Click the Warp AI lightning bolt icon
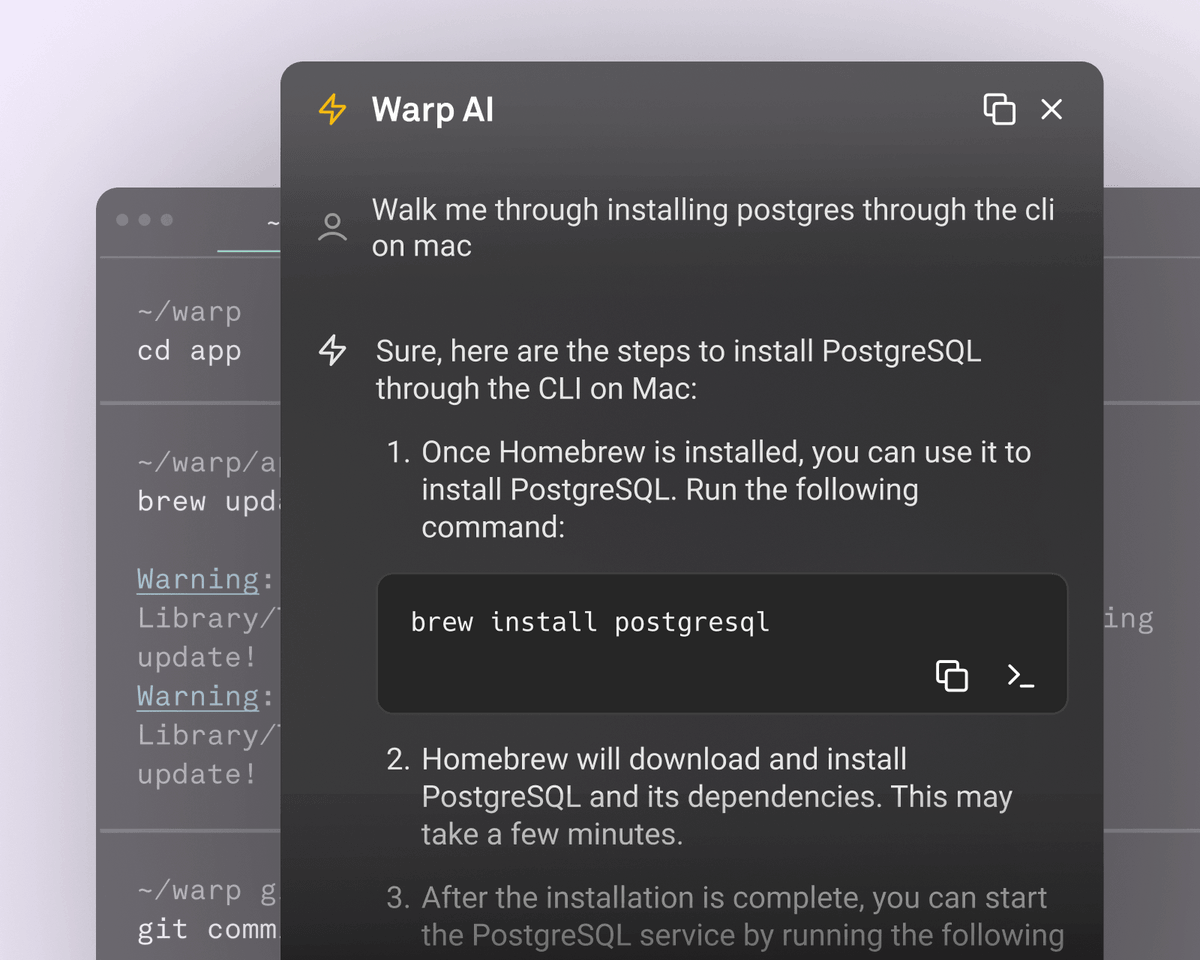This screenshot has width=1200, height=960. point(331,110)
